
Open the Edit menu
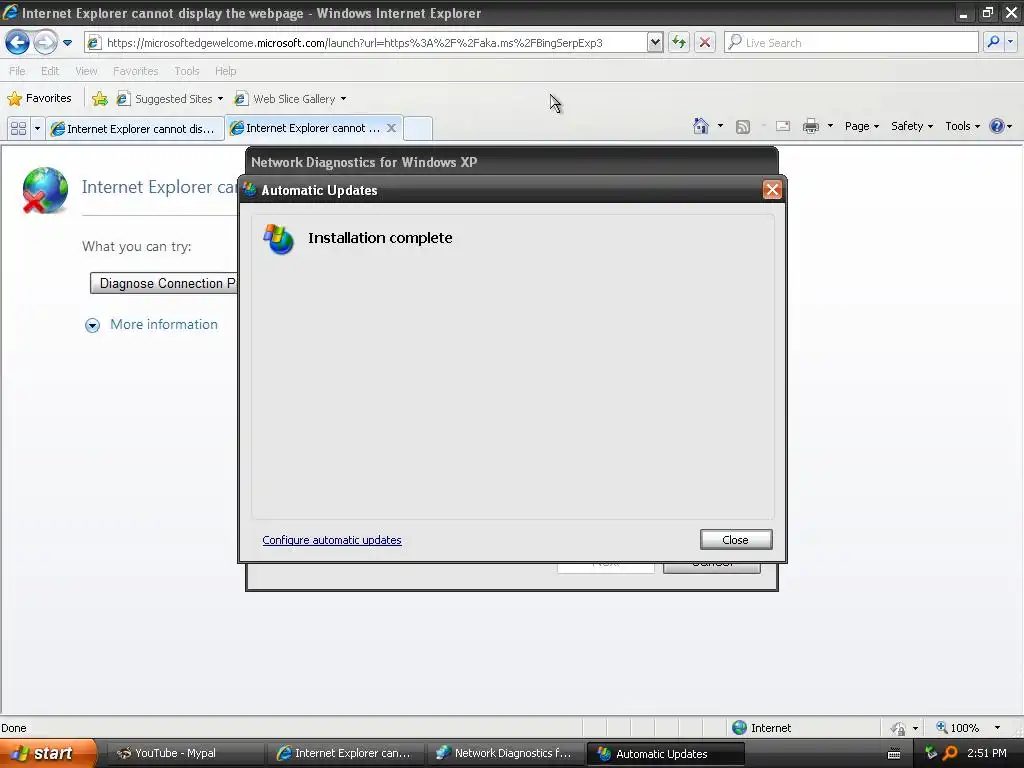pyautogui.click(x=50, y=71)
